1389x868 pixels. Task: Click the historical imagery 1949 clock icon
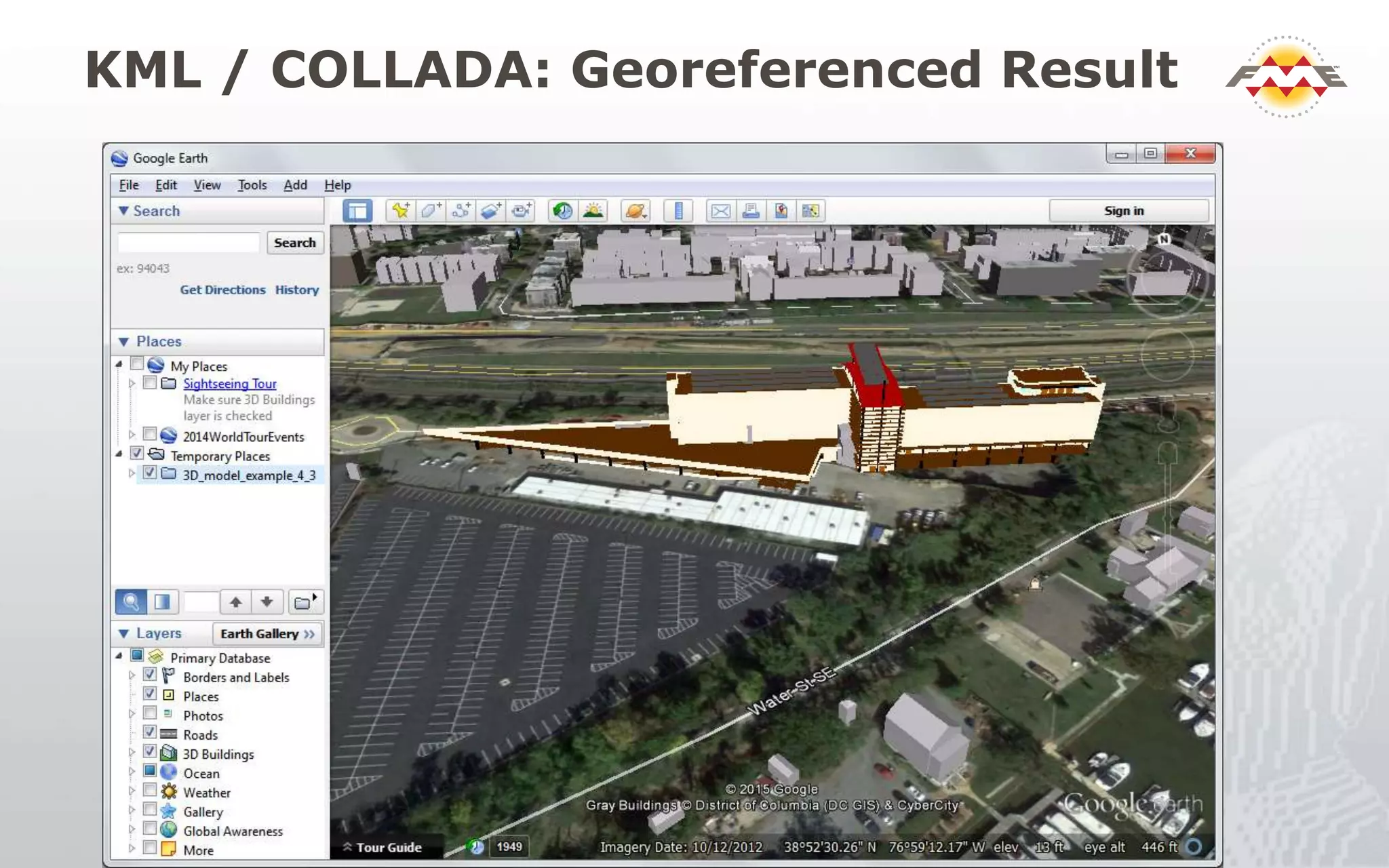477,846
